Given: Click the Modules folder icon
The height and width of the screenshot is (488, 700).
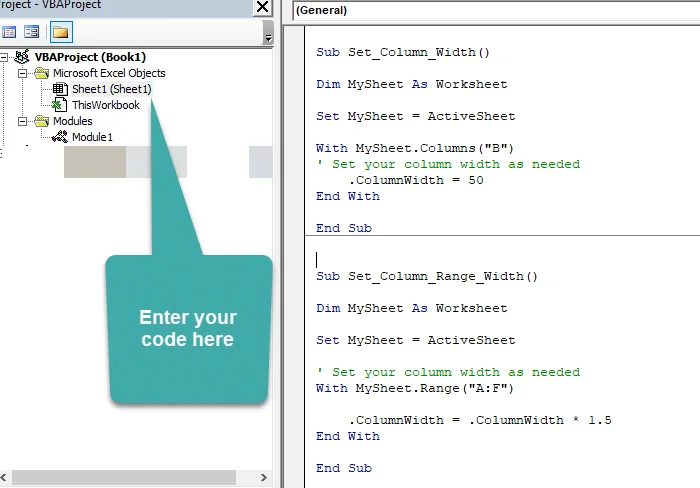Looking at the screenshot, I should [x=42, y=121].
